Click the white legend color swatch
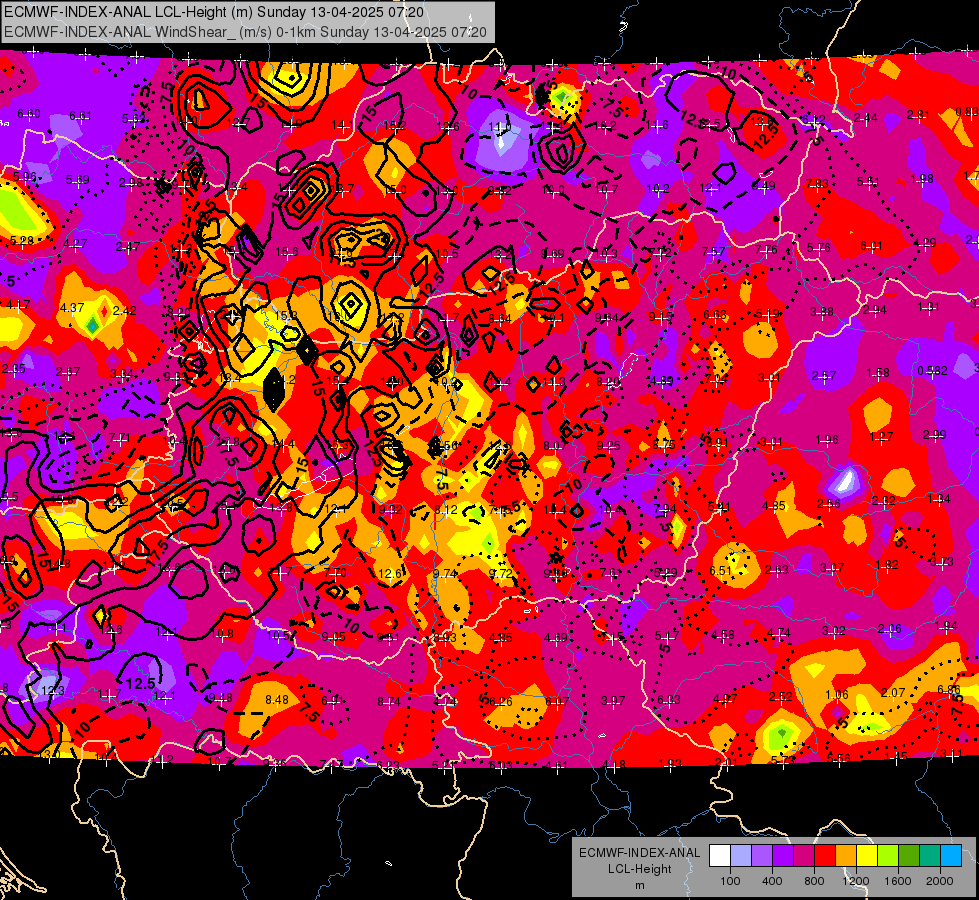 720,856
